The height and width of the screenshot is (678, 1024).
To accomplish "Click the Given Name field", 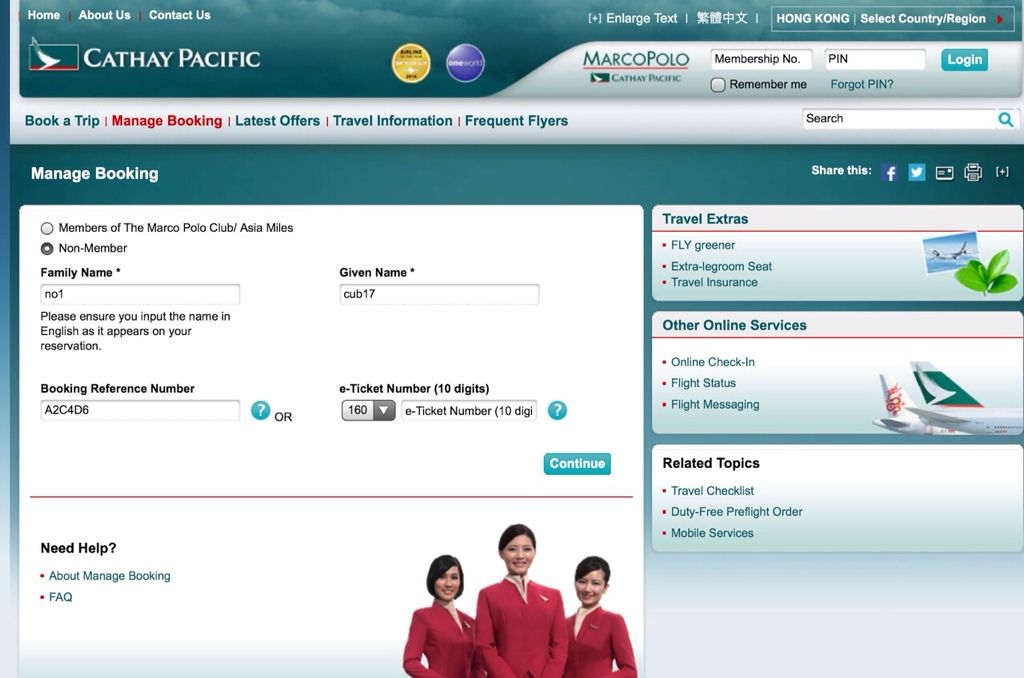I will pos(439,294).
